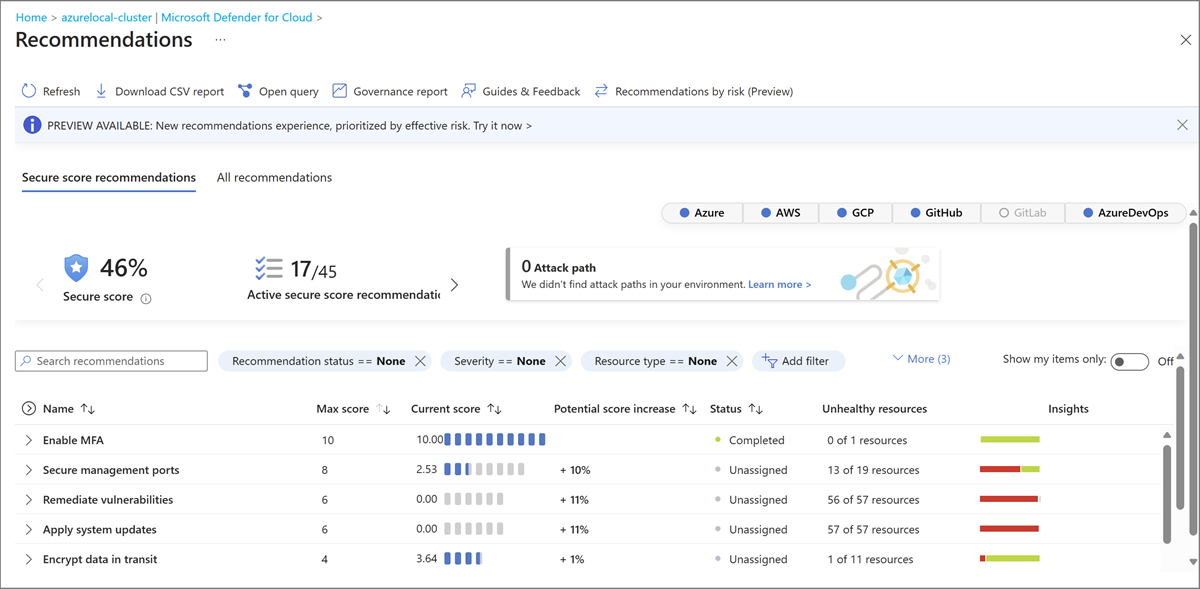Expand the Encrypt data in transit row
The height and width of the screenshot is (589, 1200).
pos(29,560)
